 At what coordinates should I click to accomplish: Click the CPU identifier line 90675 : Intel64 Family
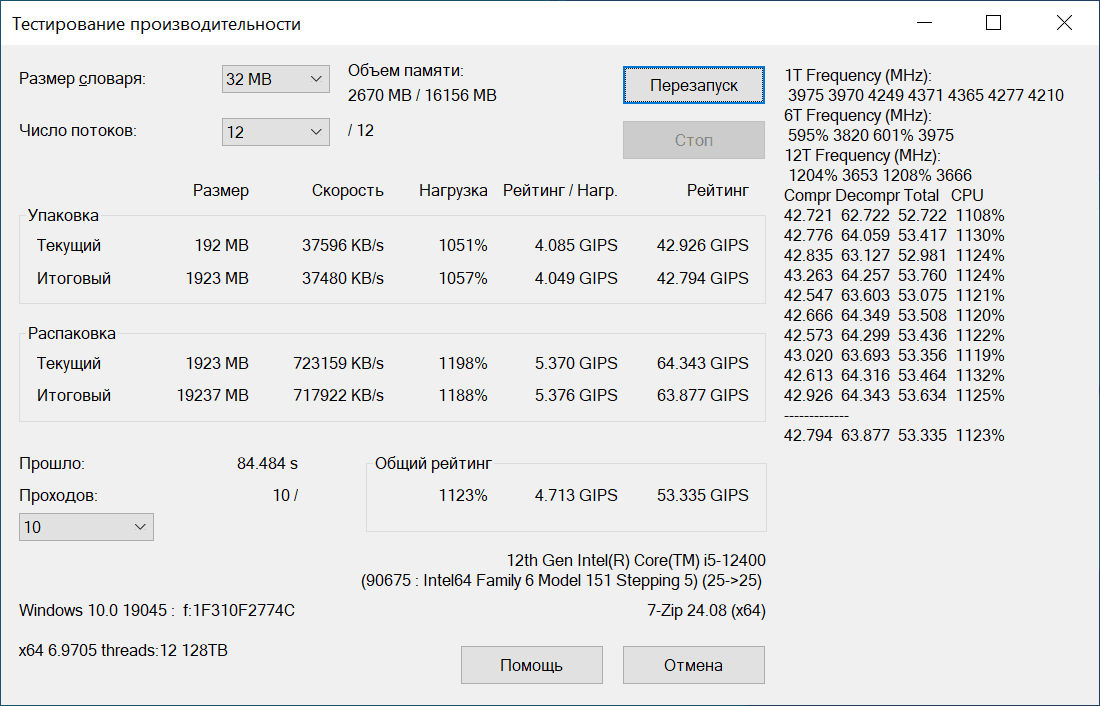coord(561,581)
